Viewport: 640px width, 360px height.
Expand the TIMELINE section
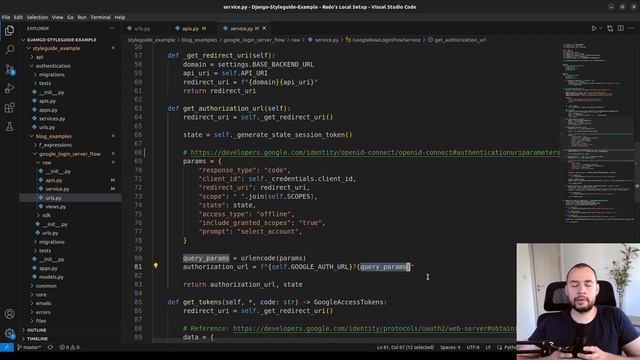37,339
